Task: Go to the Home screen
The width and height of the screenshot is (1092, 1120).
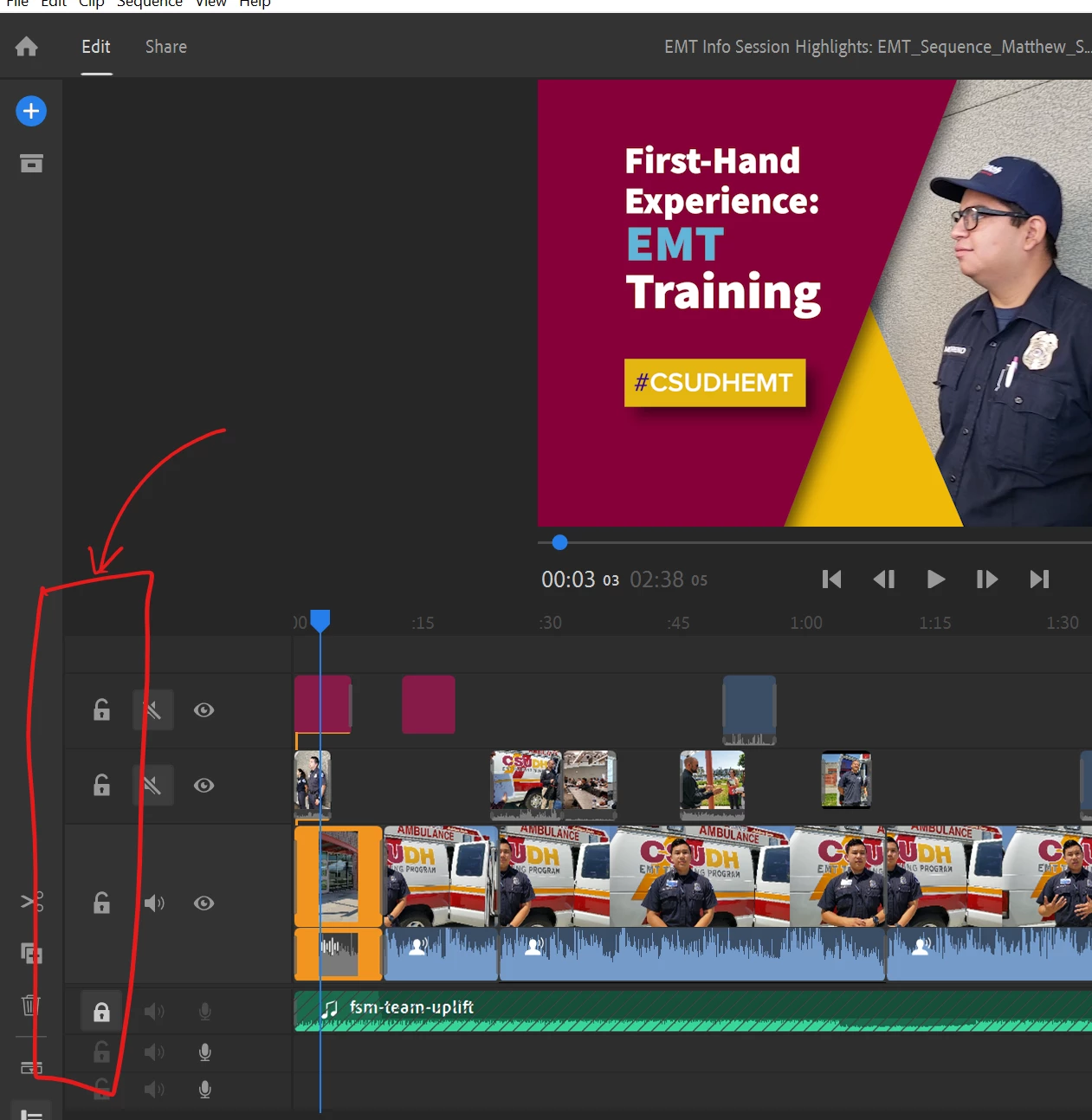Action: pos(27,47)
